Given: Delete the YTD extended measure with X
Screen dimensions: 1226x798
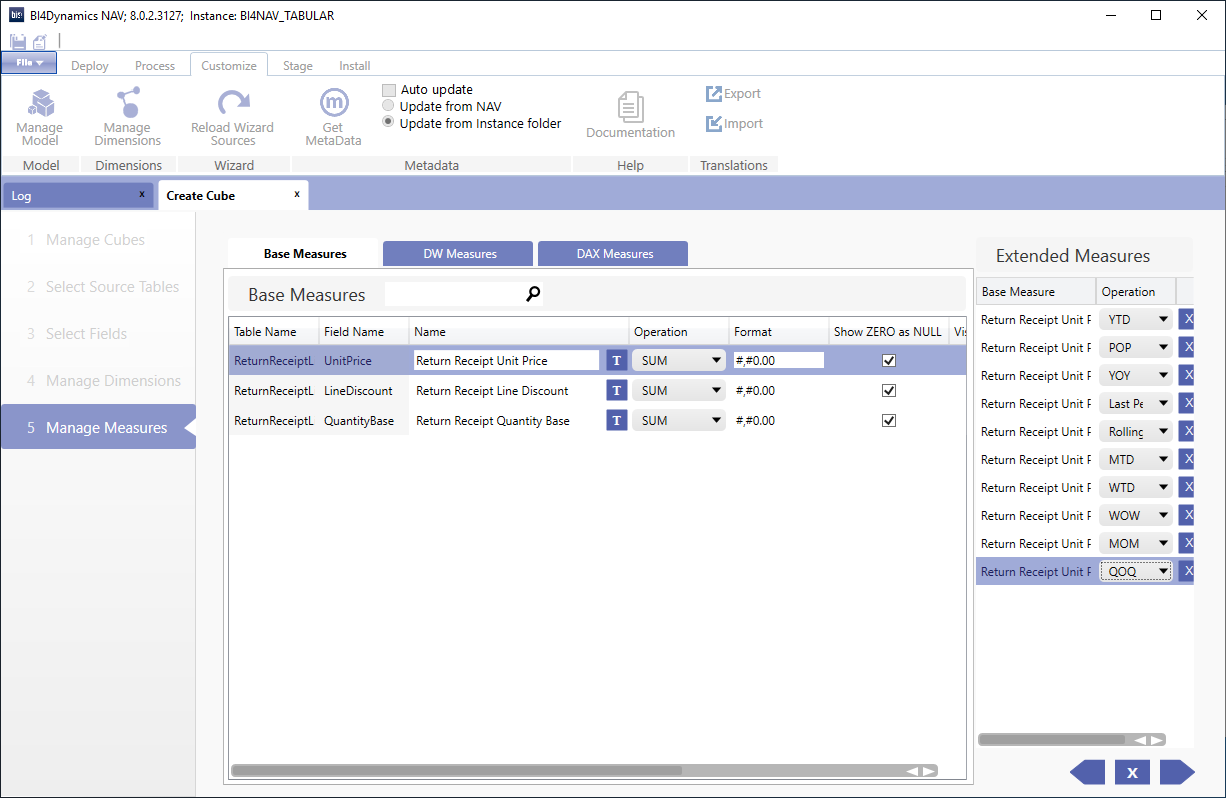Looking at the screenshot, I should tap(1187, 320).
